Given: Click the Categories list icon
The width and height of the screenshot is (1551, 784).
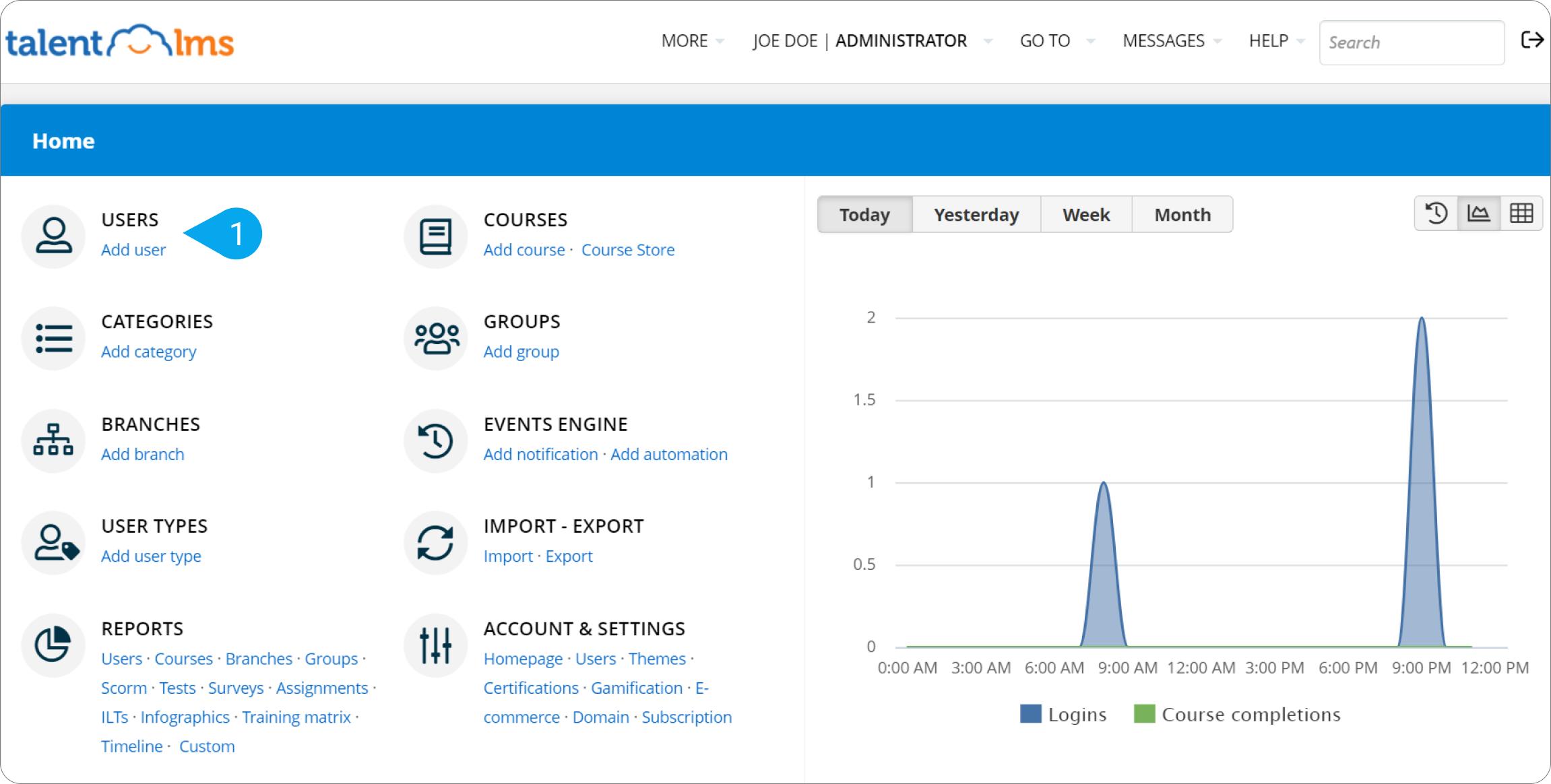Looking at the screenshot, I should [x=53, y=338].
